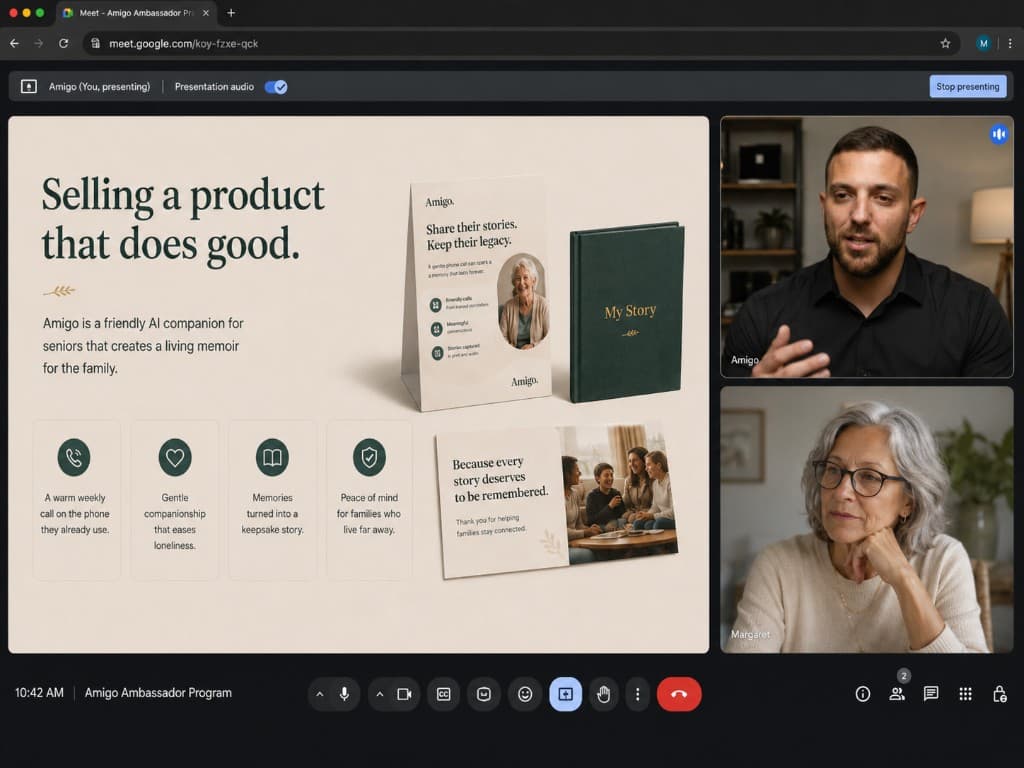Open the reactions panel button
This screenshot has width=1024, height=768.
(484, 694)
